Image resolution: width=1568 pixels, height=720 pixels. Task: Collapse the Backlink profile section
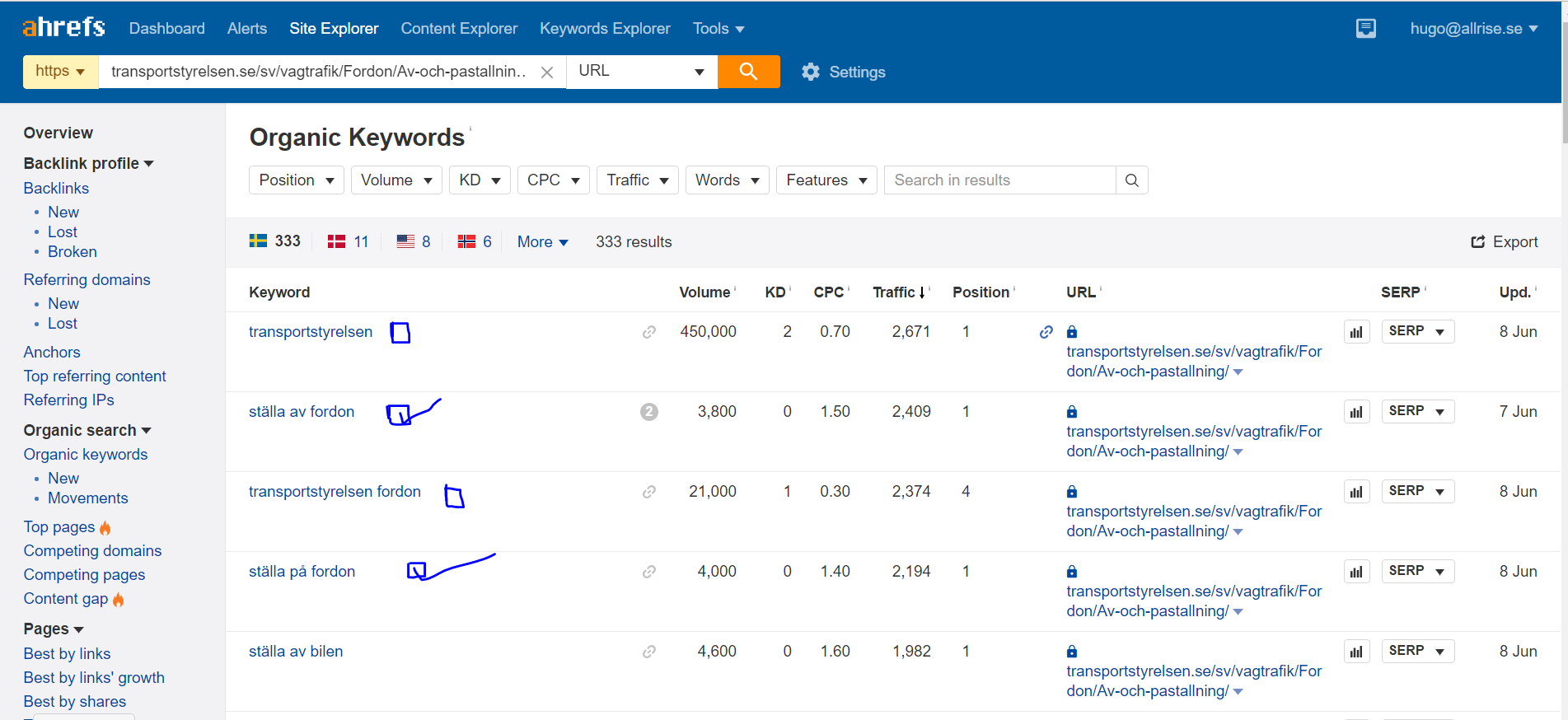coord(88,164)
